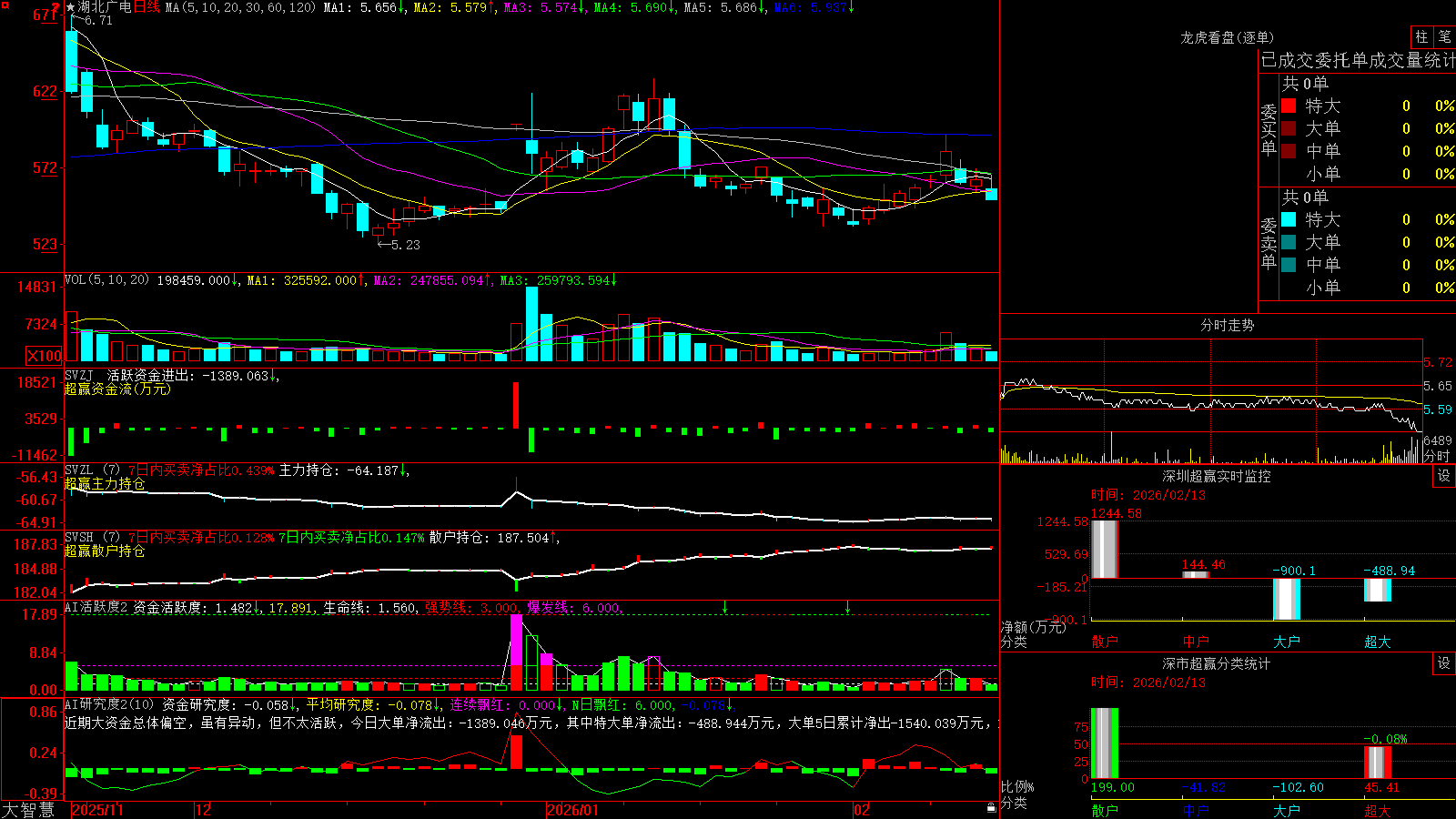Click the red question mark help icon
This screenshot has width=1456, height=819.
tap(56, 7)
